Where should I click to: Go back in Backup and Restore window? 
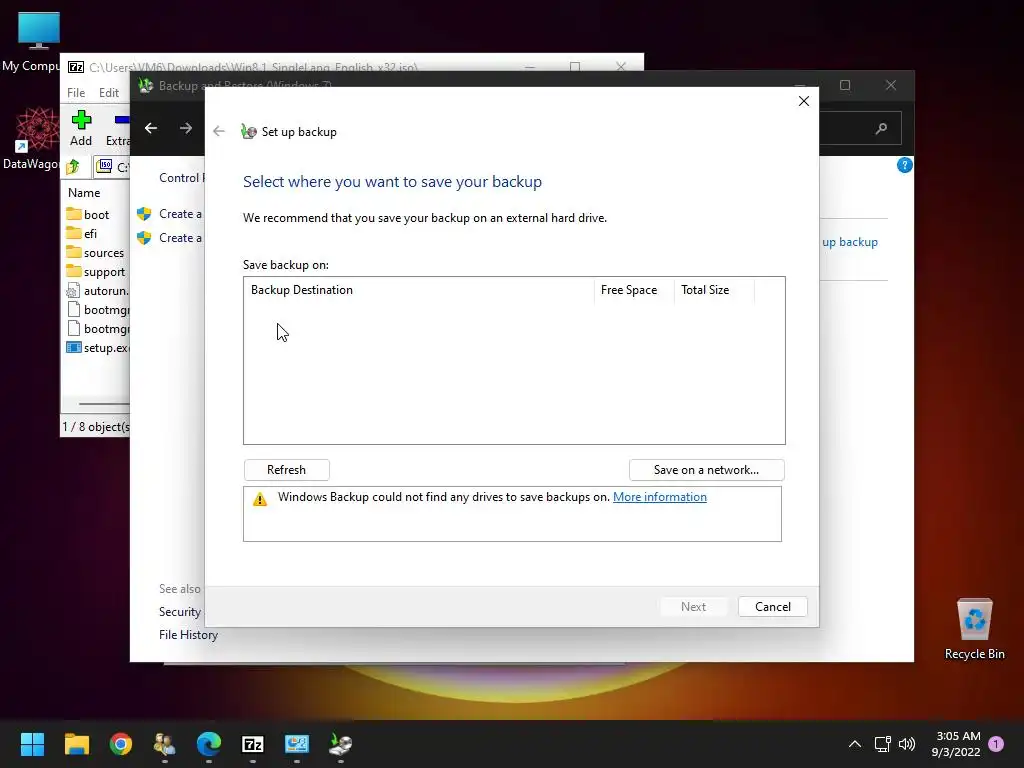click(x=151, y=128)
